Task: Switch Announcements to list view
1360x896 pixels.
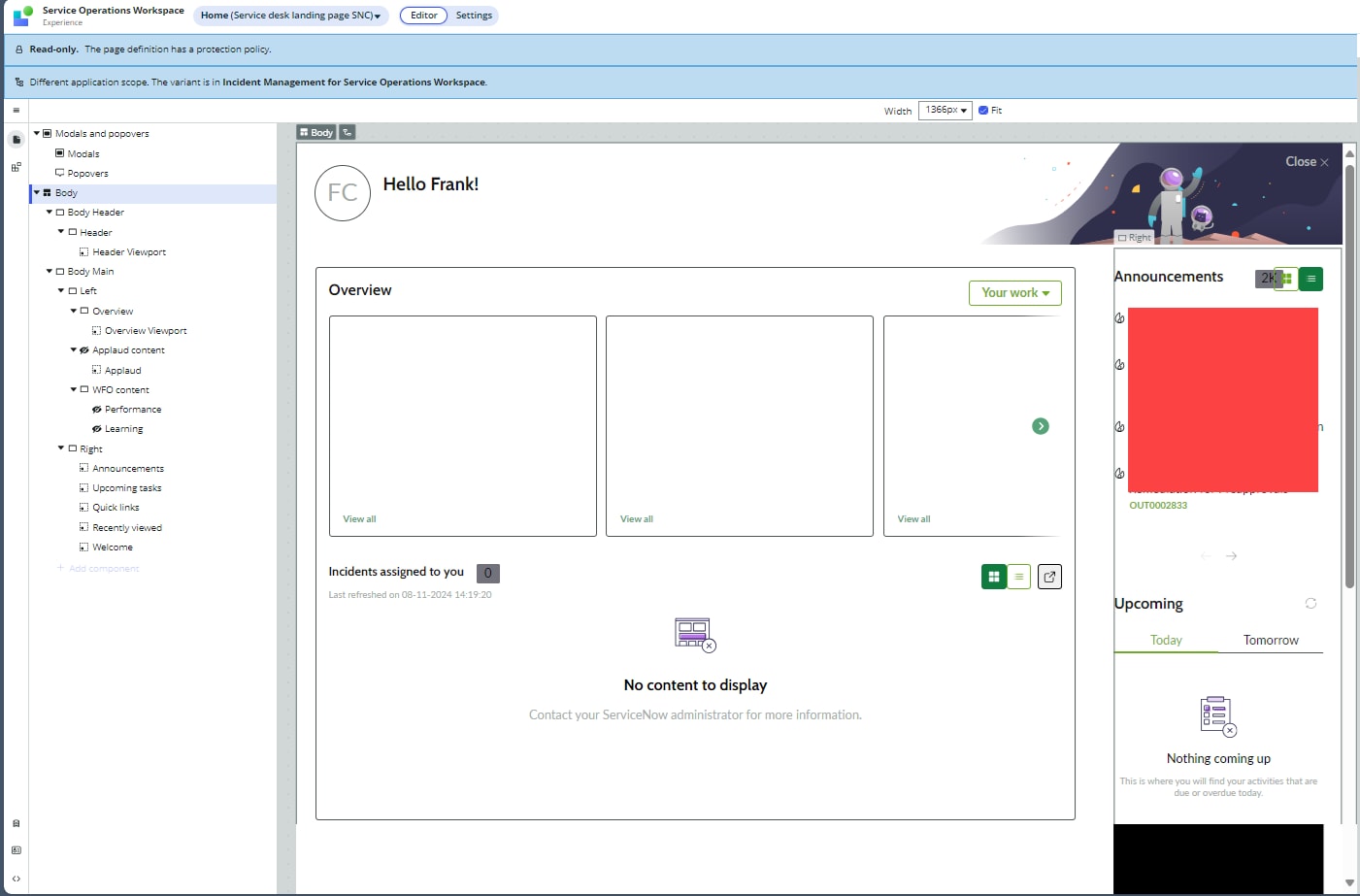Action: [x=1311, y=279]
